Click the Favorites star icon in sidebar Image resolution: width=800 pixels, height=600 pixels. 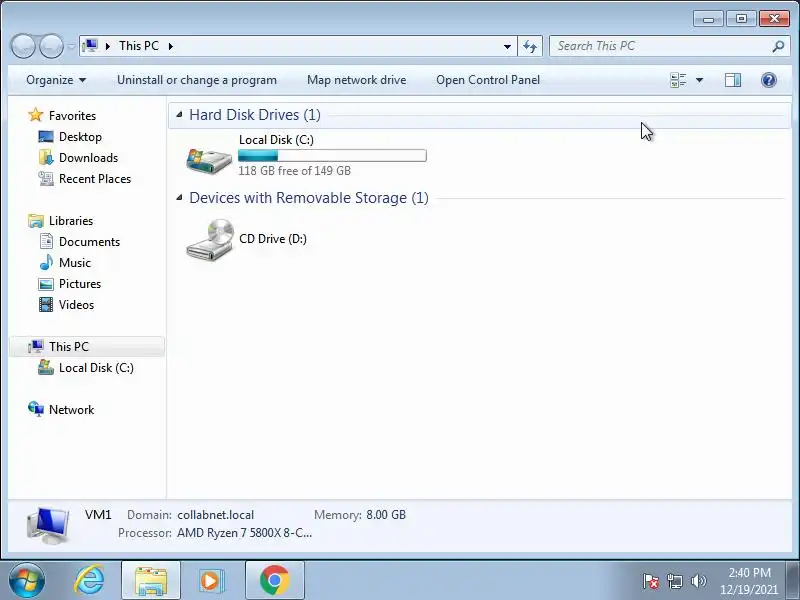[36, 115]
